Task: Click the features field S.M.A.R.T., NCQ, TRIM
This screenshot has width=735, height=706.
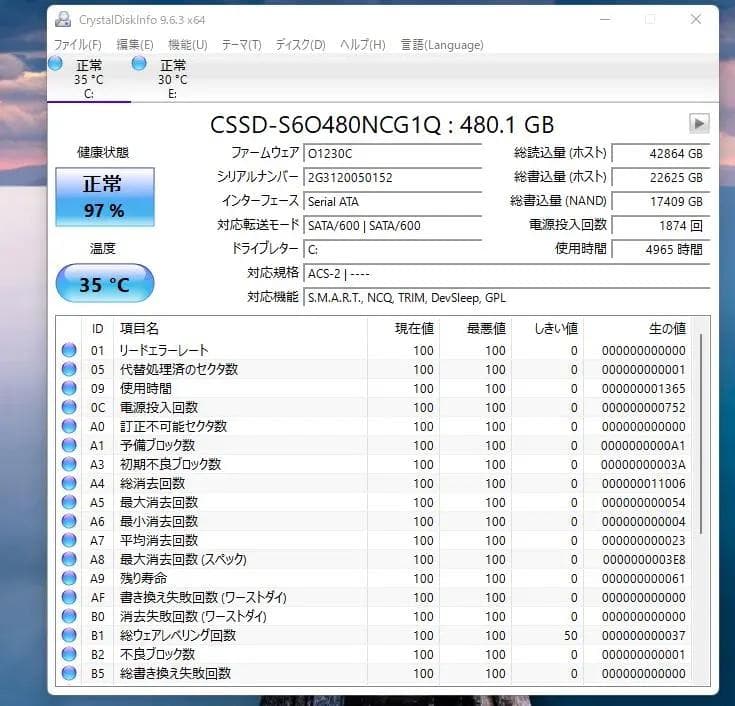Action: (x=507, y=298)
